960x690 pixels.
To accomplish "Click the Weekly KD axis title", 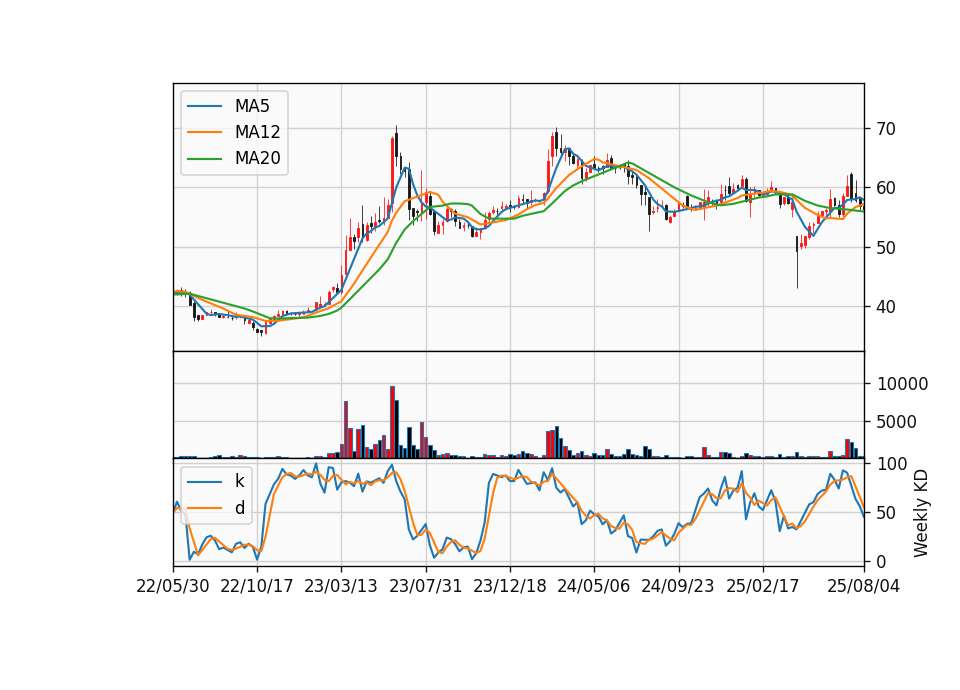I will coord(921,514).
